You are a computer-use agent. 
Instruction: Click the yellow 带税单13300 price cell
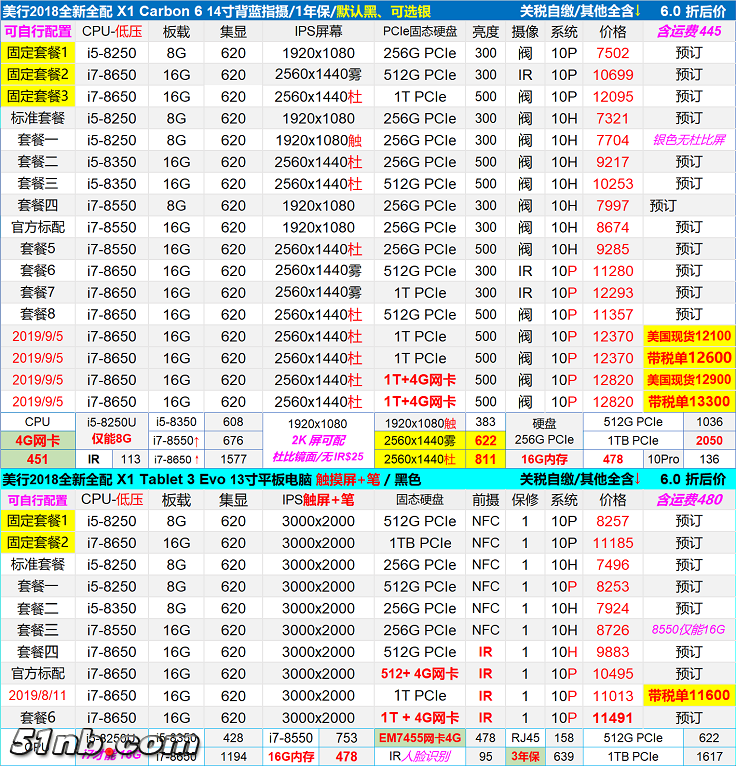[x=688, y=401]
